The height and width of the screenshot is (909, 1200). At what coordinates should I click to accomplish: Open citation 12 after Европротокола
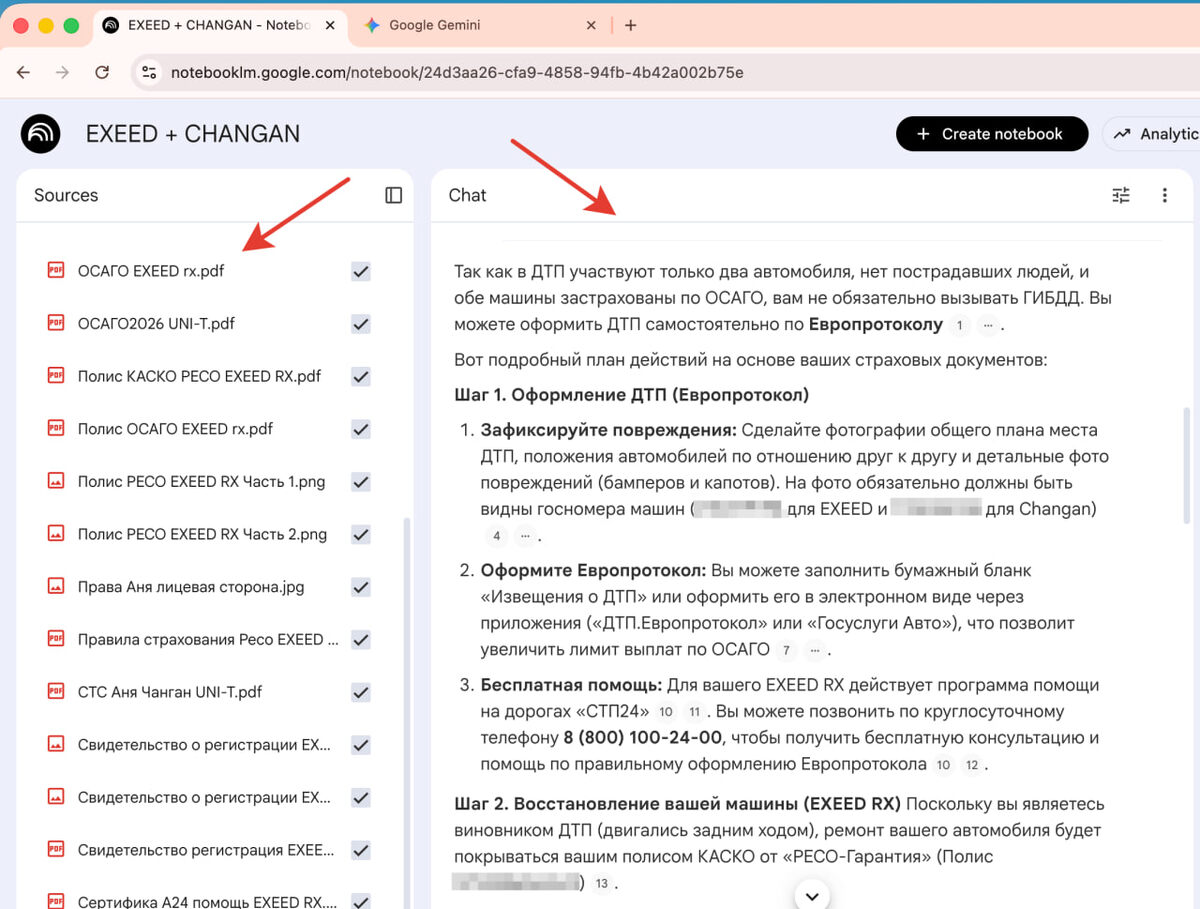tap(971, 765)
